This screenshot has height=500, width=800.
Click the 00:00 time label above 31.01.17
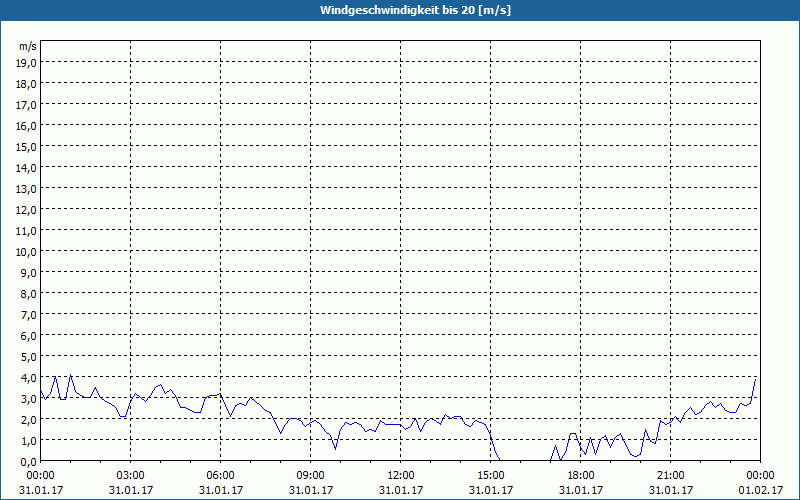(41, 476)
